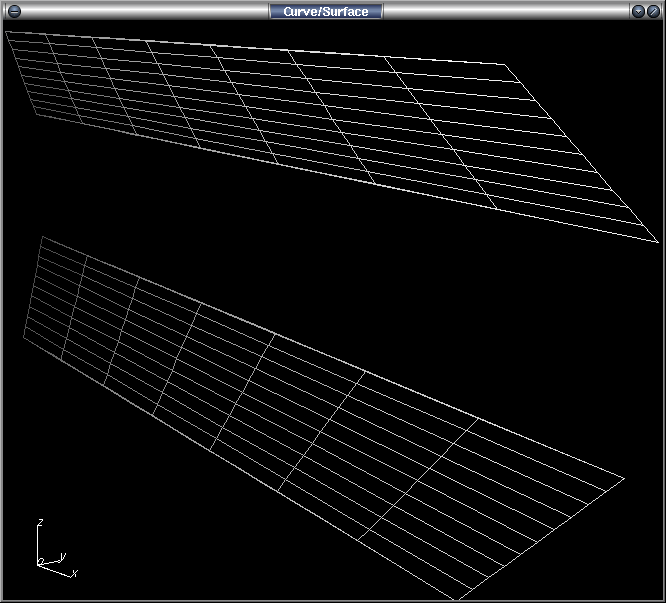
Task: Click the Curve/Surface window title
Action: click(326, 11)
